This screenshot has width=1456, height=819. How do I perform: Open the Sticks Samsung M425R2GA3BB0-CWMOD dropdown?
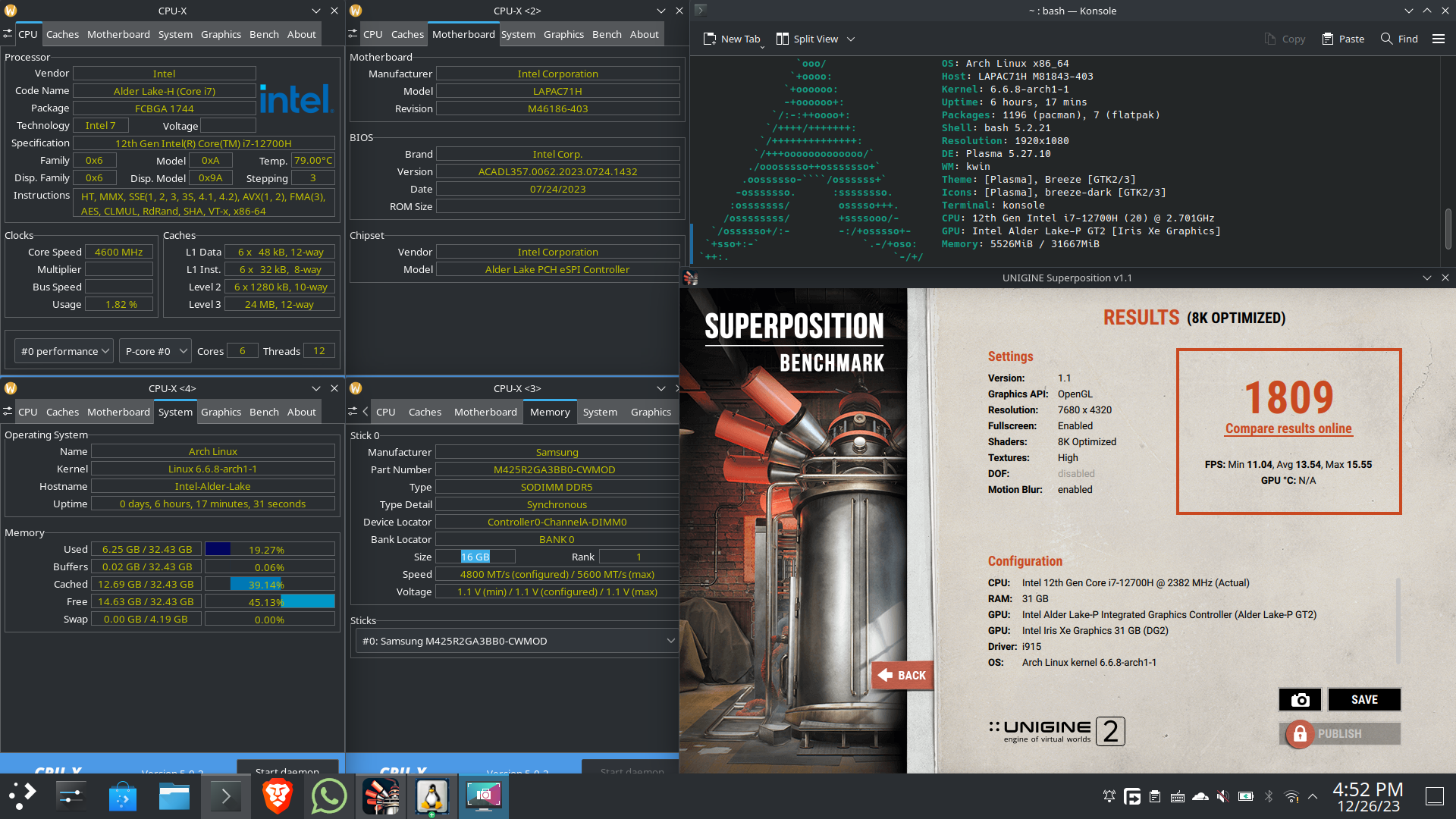[x=517, y=641]
